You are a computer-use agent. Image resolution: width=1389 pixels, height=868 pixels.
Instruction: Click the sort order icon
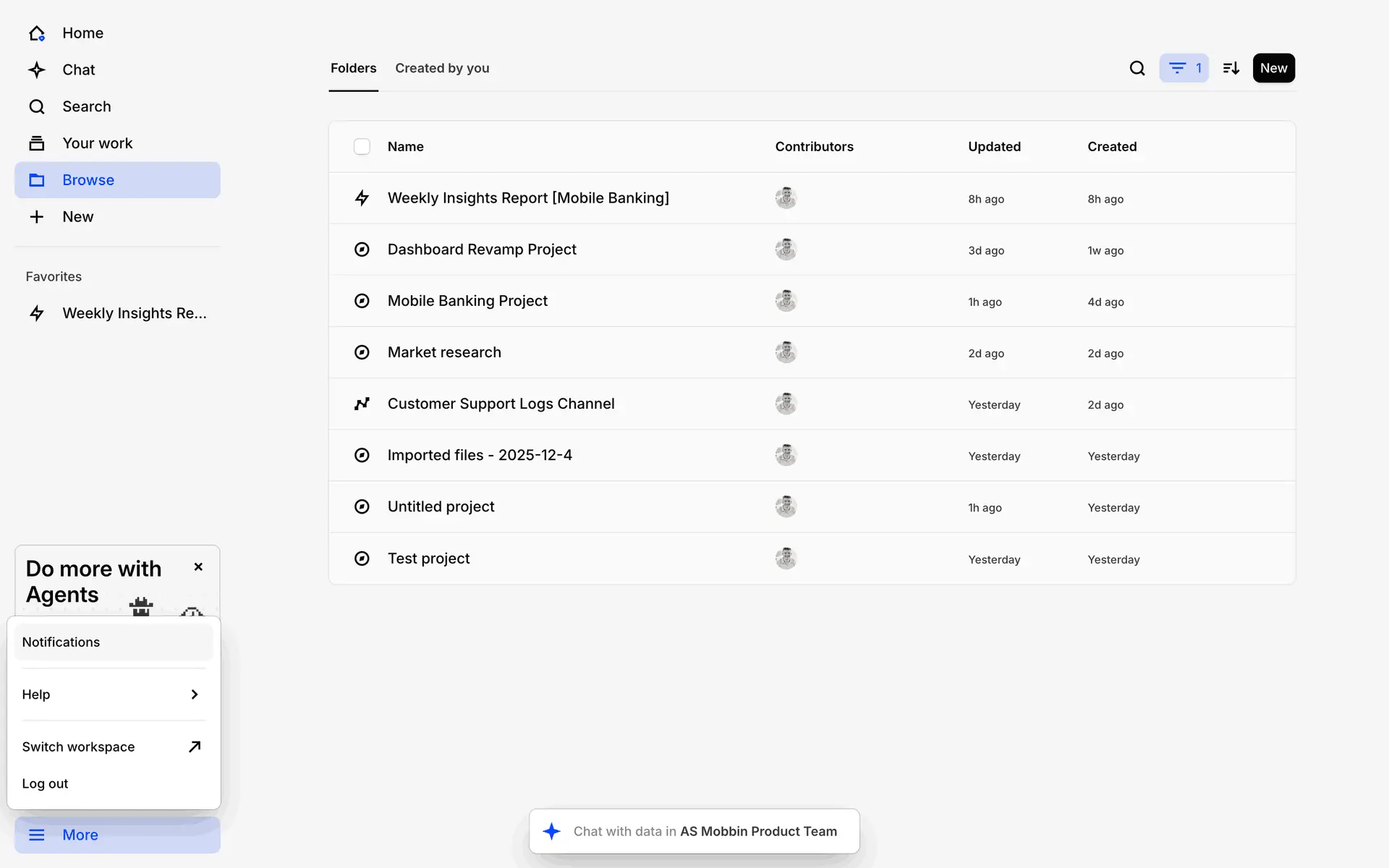pyautogui.click(x=1231, y=68)
